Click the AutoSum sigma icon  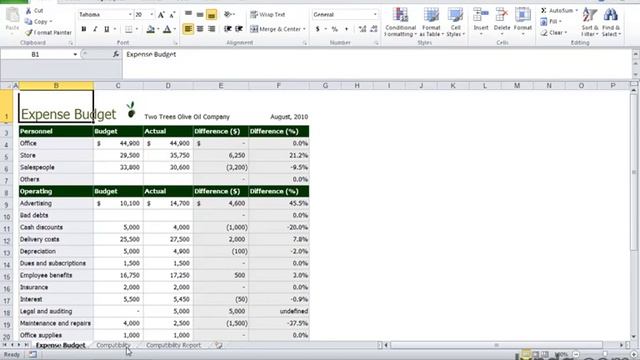[x=544, y=11]
